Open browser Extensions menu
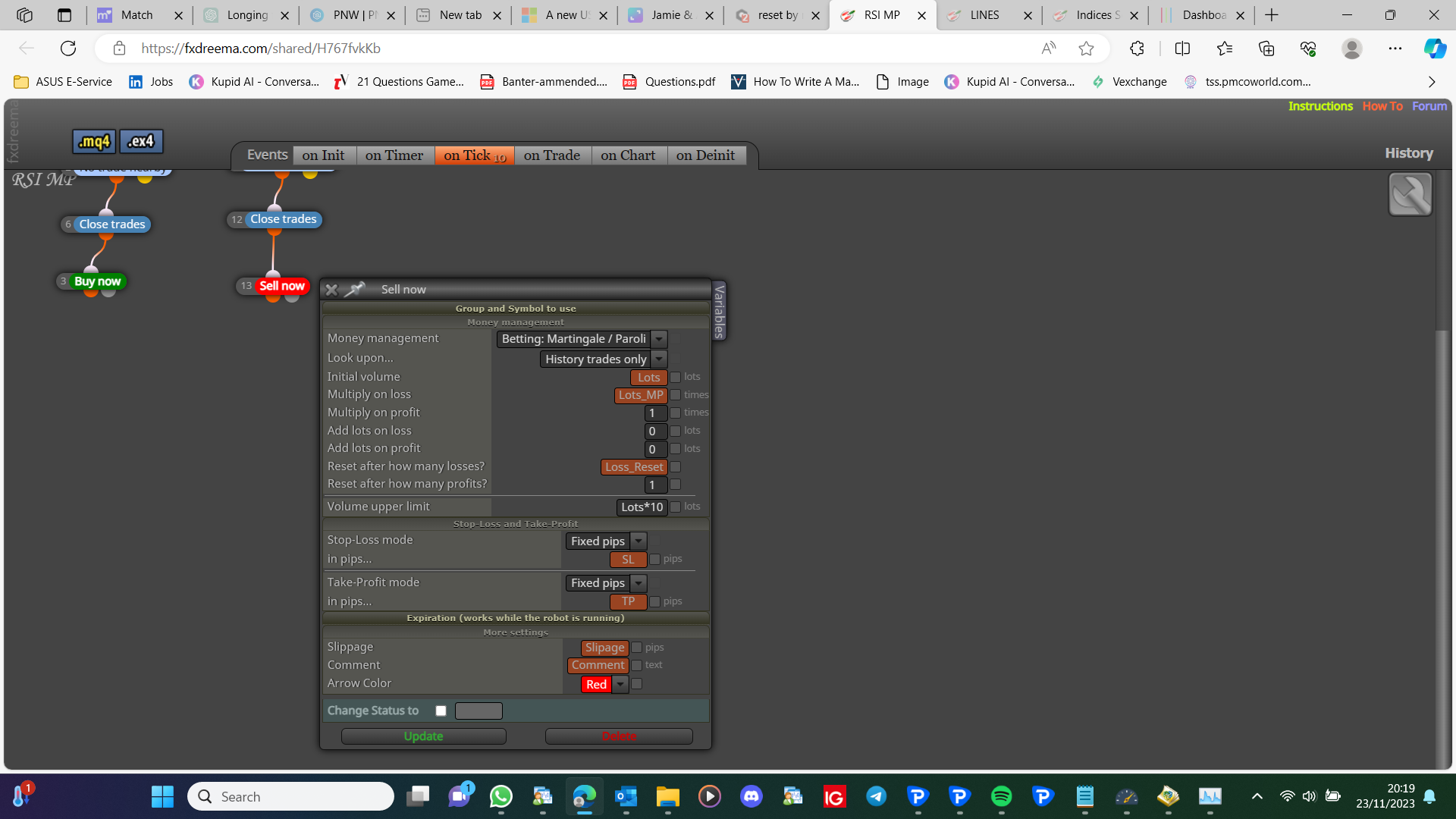 (x=1137, y=49)
